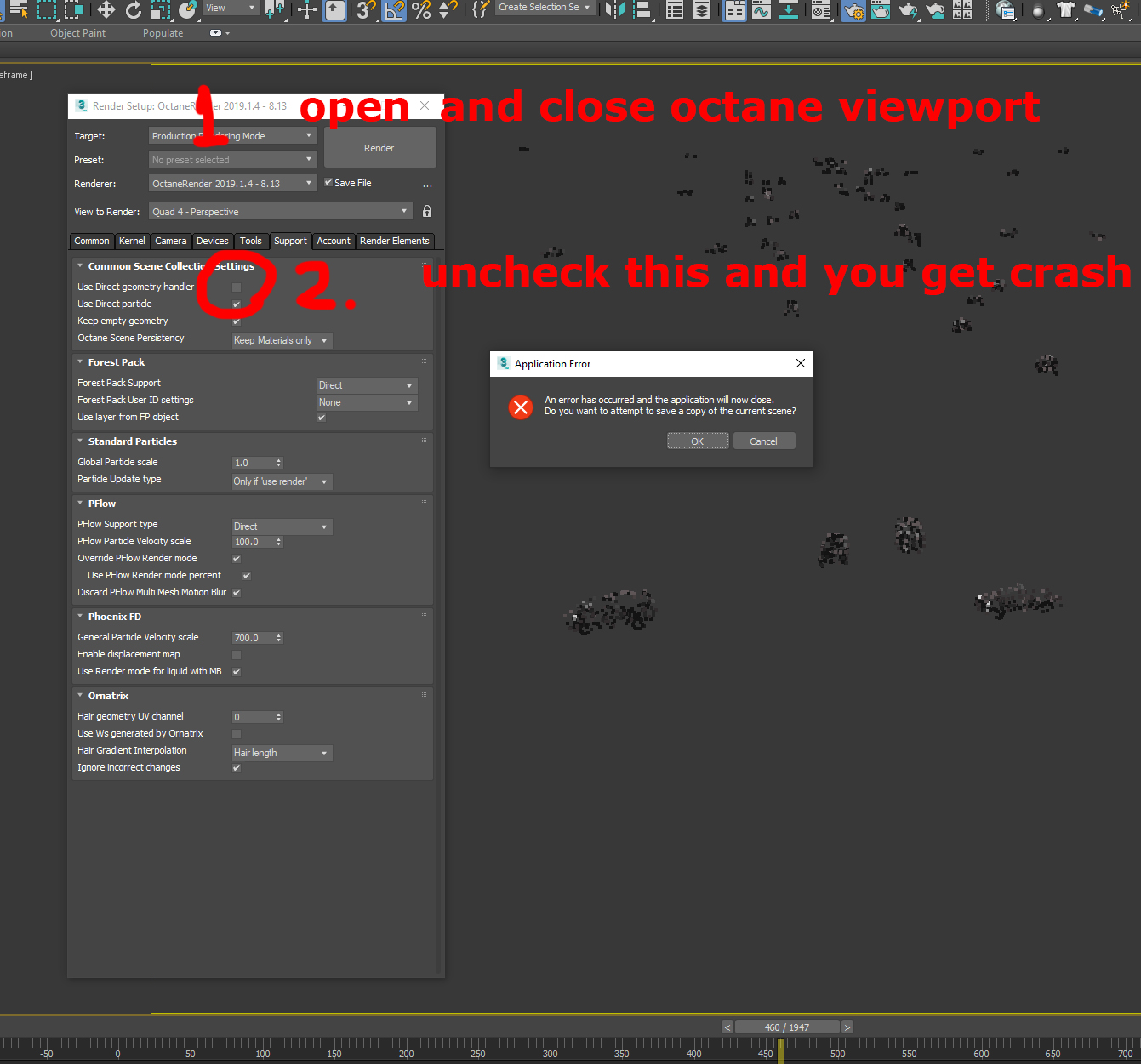Toggle Use Direct geometry handler checkbox
1141x1064 pixels.
tap(237, 287)
